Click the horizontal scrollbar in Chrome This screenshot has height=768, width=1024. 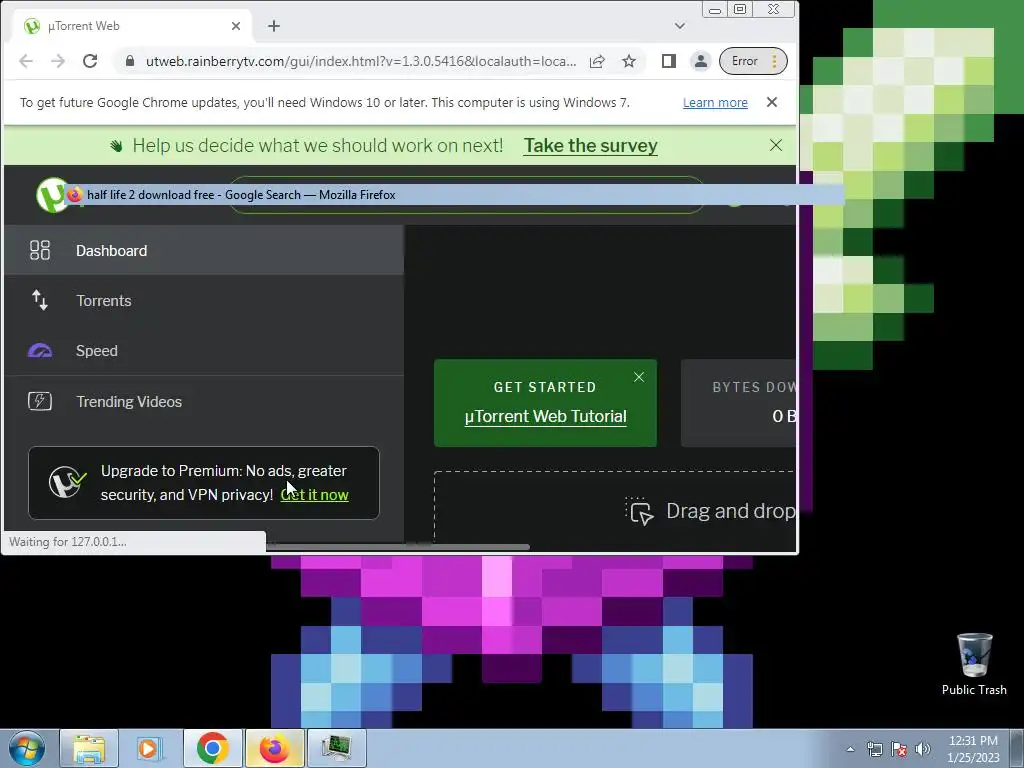pos(398,546)
